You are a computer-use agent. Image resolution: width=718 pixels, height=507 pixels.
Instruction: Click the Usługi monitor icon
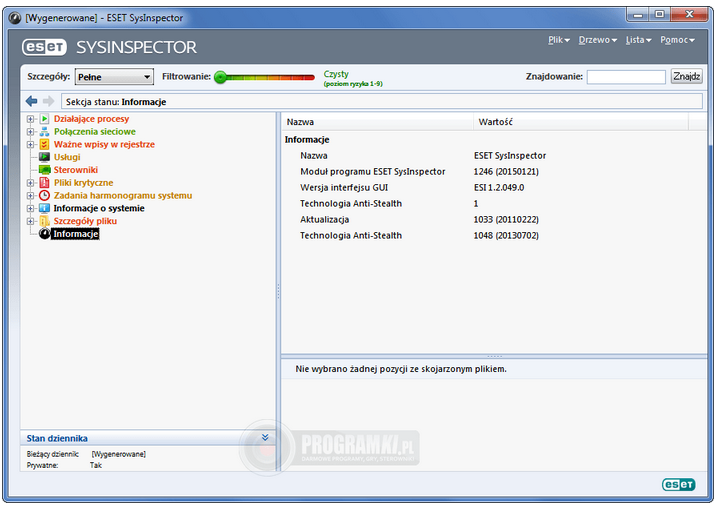(44, 157)
